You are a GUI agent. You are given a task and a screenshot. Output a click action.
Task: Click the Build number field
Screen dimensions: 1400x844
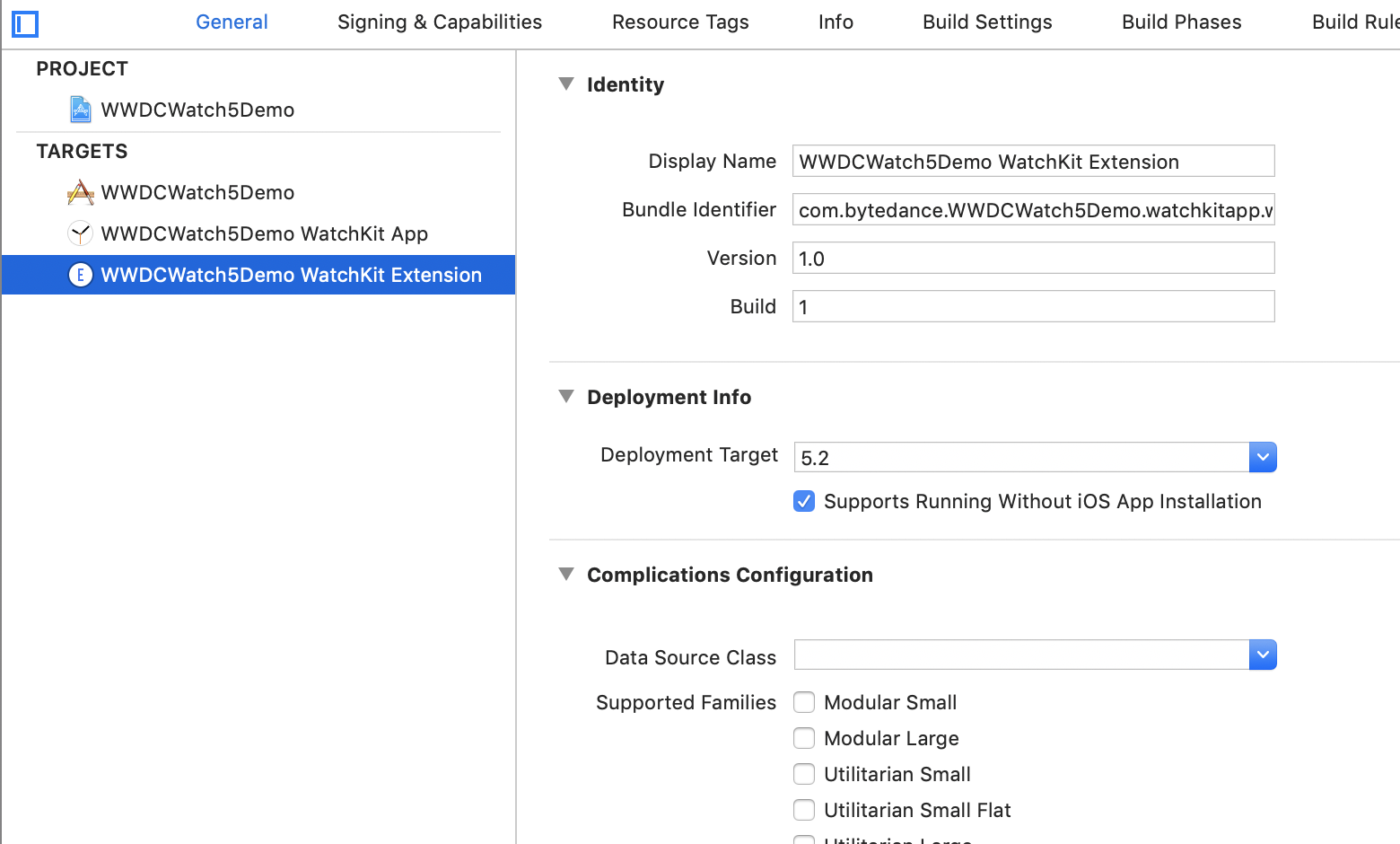(1034, 306)
